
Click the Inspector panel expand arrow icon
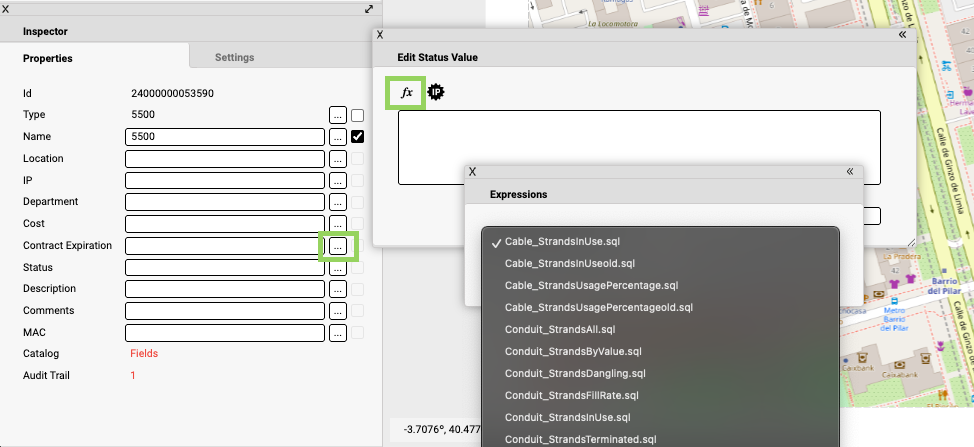(369, 9)
